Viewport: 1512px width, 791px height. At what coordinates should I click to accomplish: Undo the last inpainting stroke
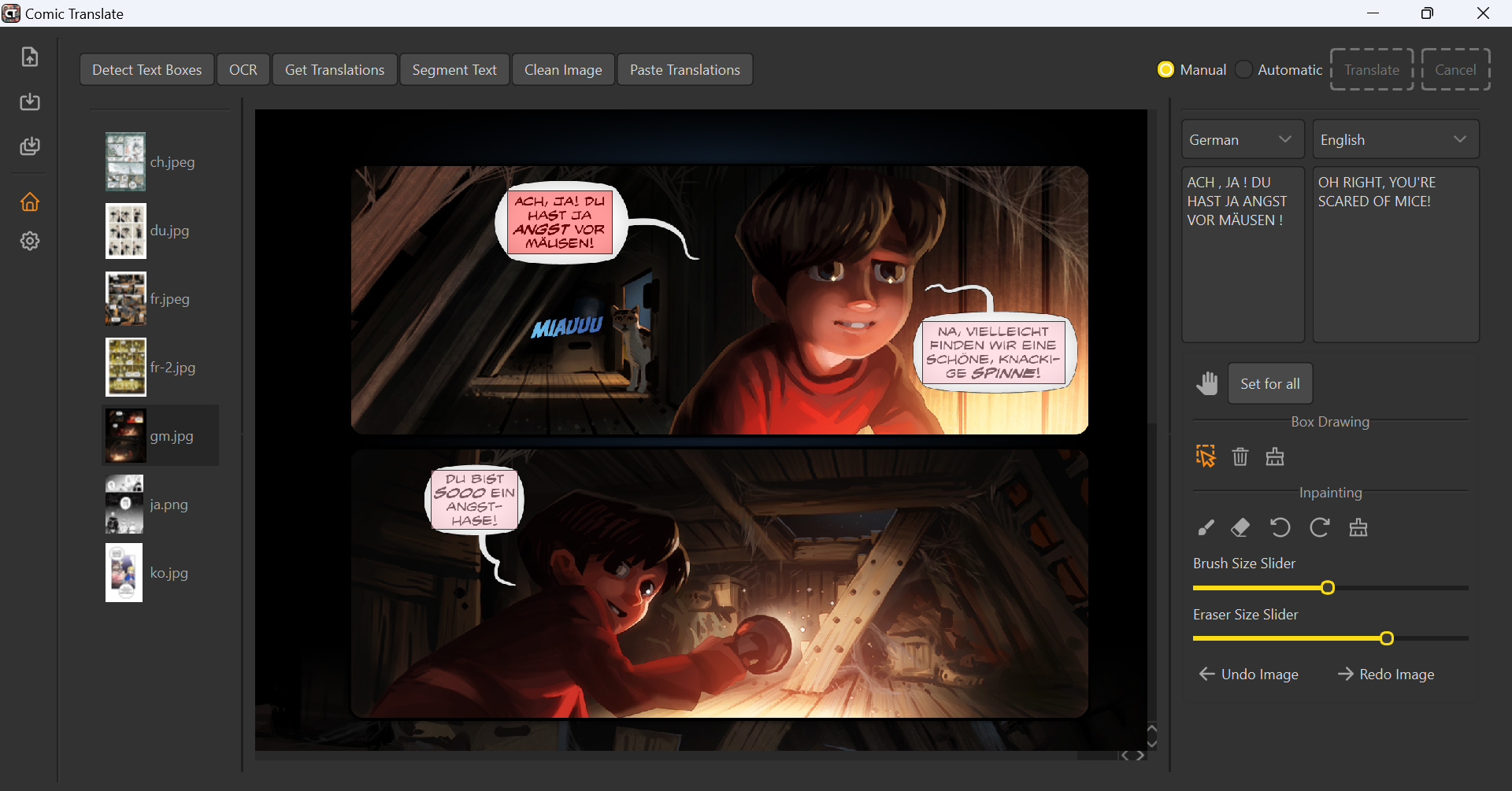pyautogui.click(x=1280, y=527)
